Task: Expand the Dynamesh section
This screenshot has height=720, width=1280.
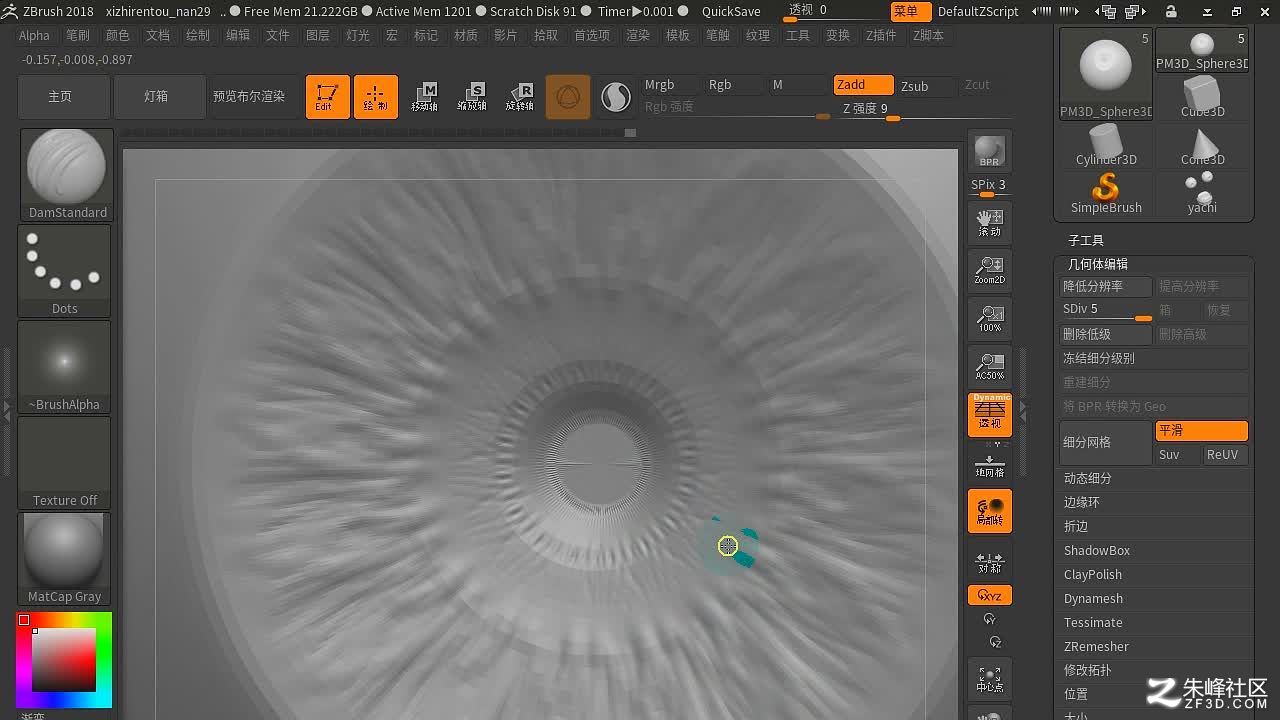Action: click(x=1093, y=599)
